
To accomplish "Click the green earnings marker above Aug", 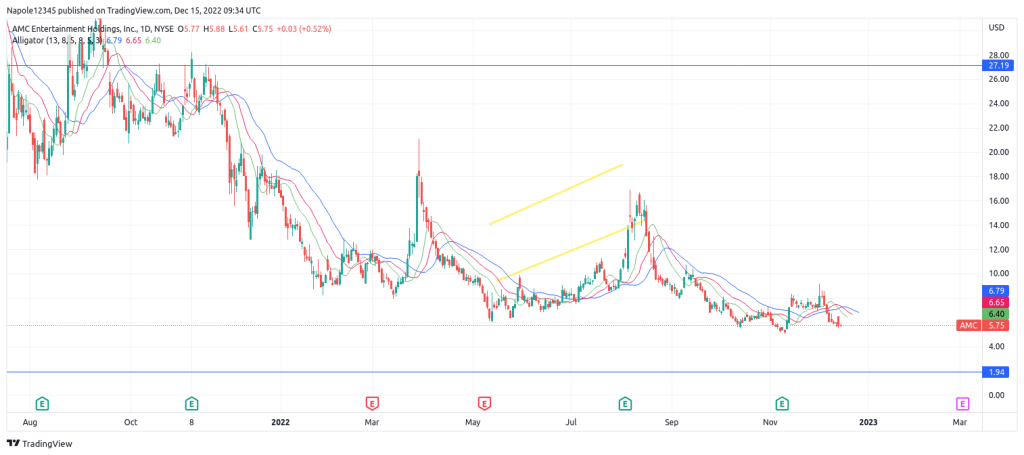I will 42,403.
